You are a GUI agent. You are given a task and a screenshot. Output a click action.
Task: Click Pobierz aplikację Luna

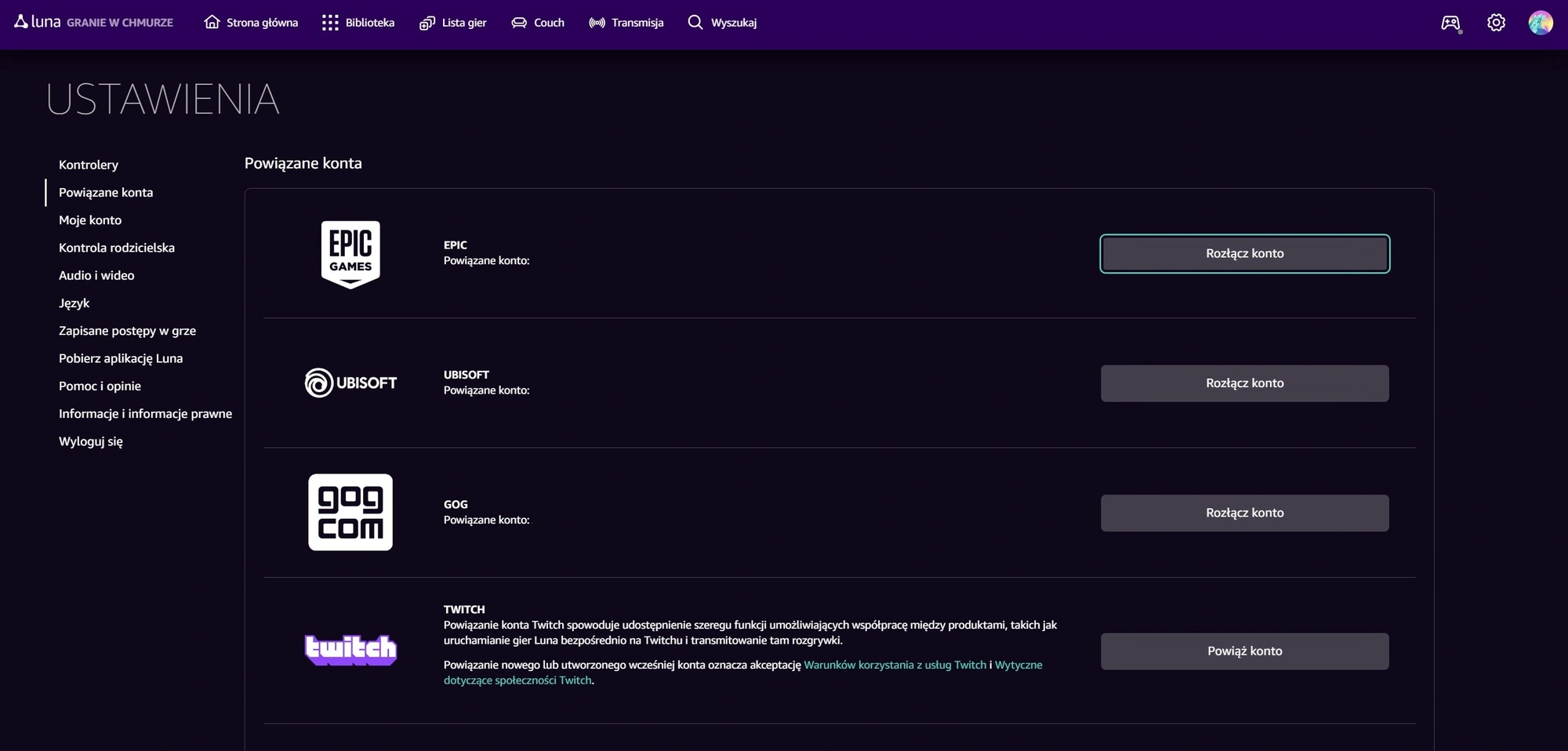tap(121, 358)
